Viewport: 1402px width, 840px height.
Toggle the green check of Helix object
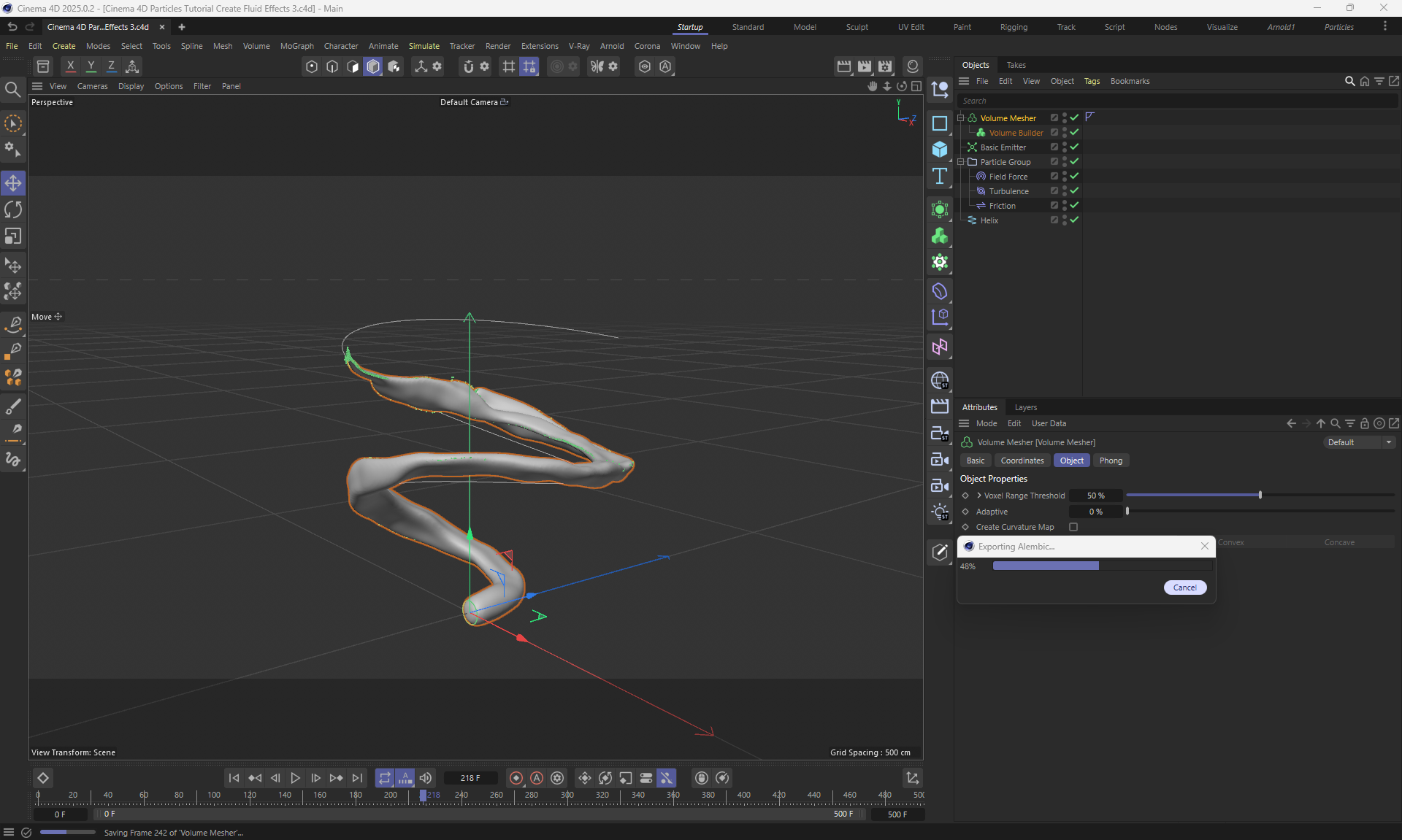click(1074, 220)
